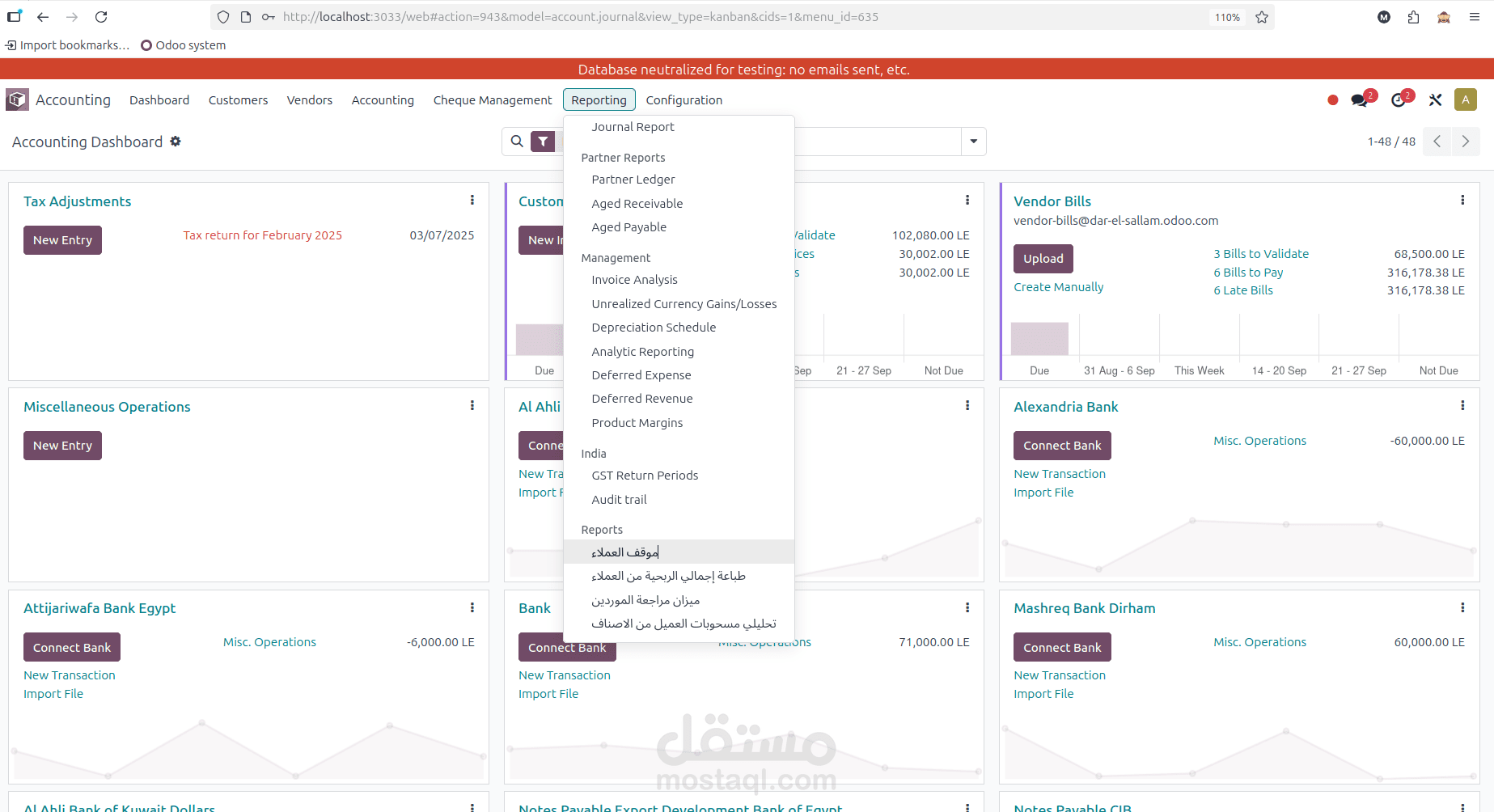This screenshot has height=812, width=1494.
Task: Open Miscellaneous Operations card kebab menu
Action: coord(472,406)
